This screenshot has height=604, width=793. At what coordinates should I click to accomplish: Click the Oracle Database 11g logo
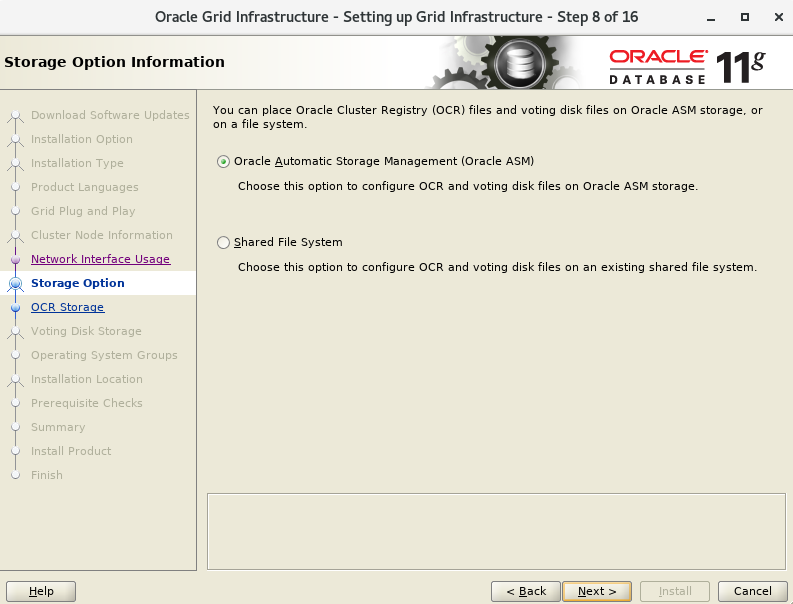click(686, 63)
